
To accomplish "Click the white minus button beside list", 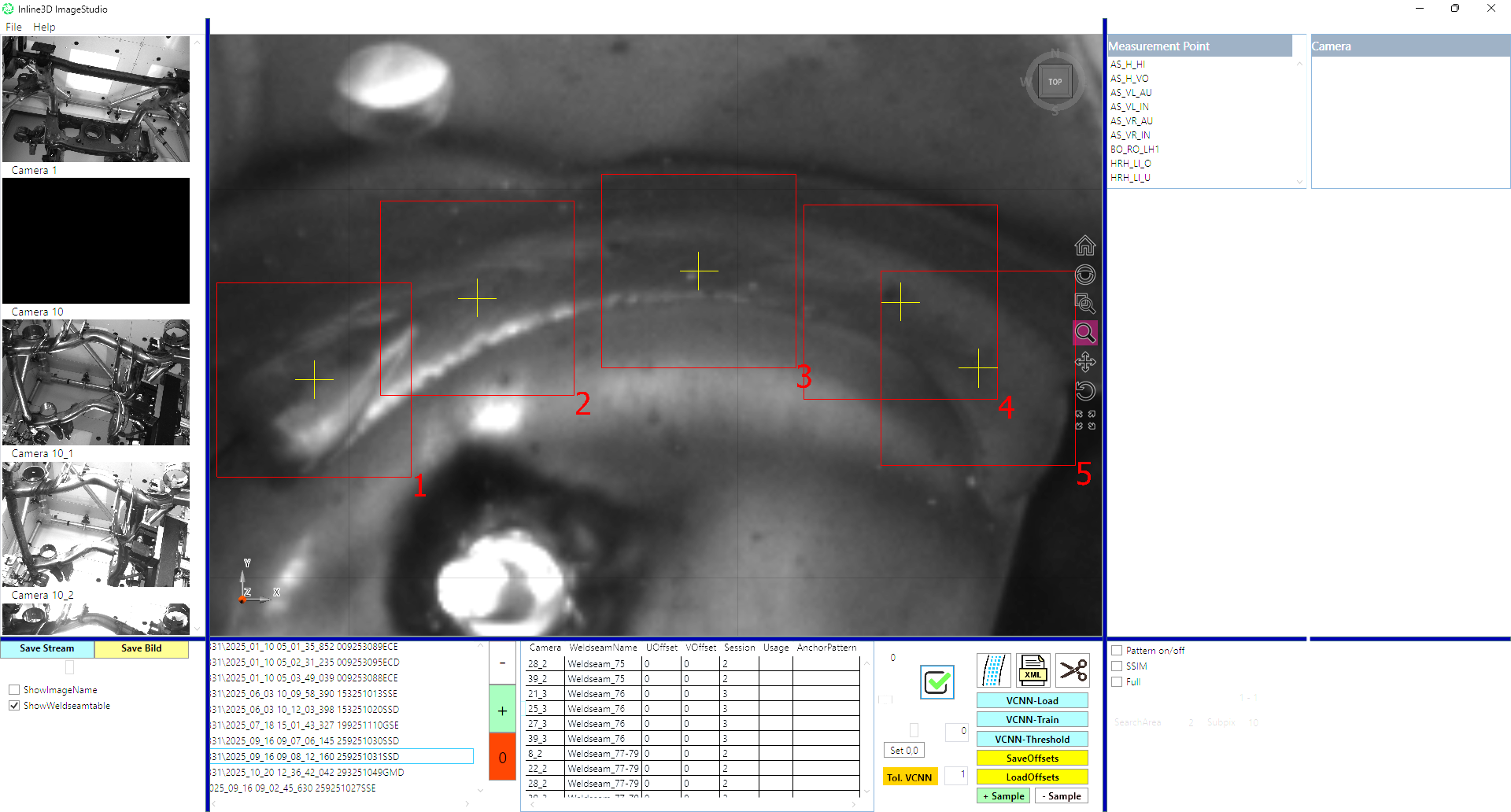I will pos(502,663).
